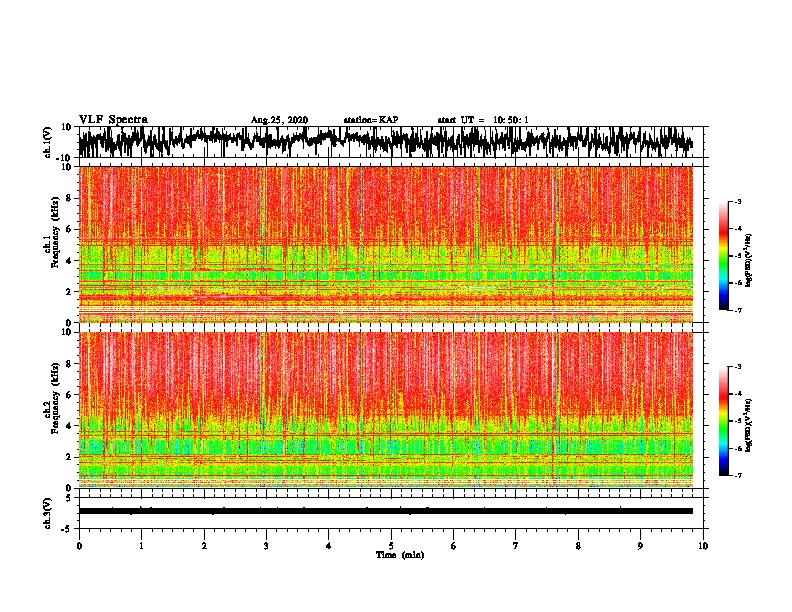Screen dimensions: 792x612
Task: Click the "0" tick on Time axis
Action: click(x=79, y=546)
